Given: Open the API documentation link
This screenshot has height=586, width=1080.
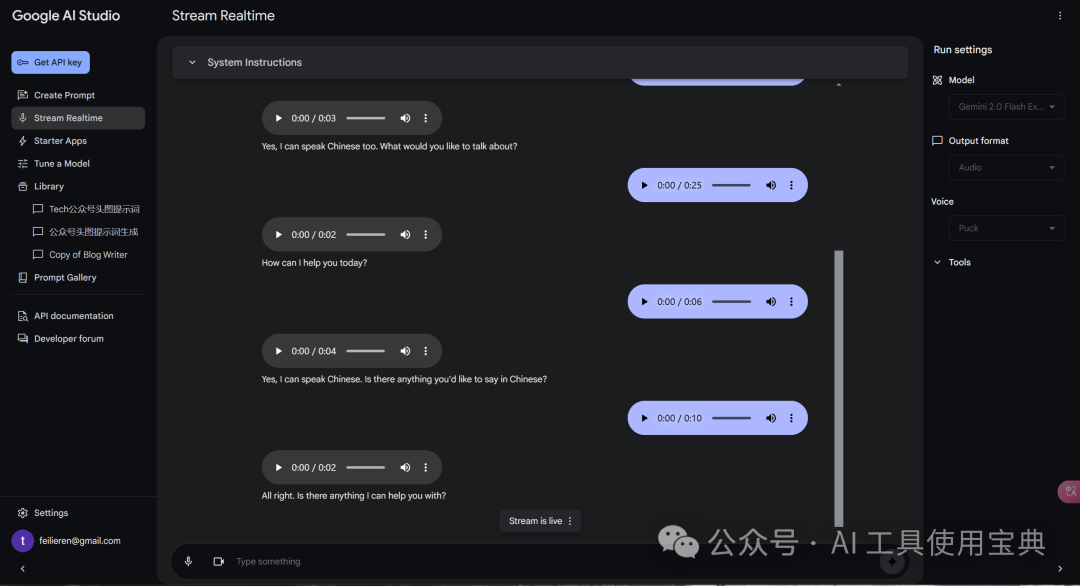Looking at the screenshot, I should [x=73, y=316].
